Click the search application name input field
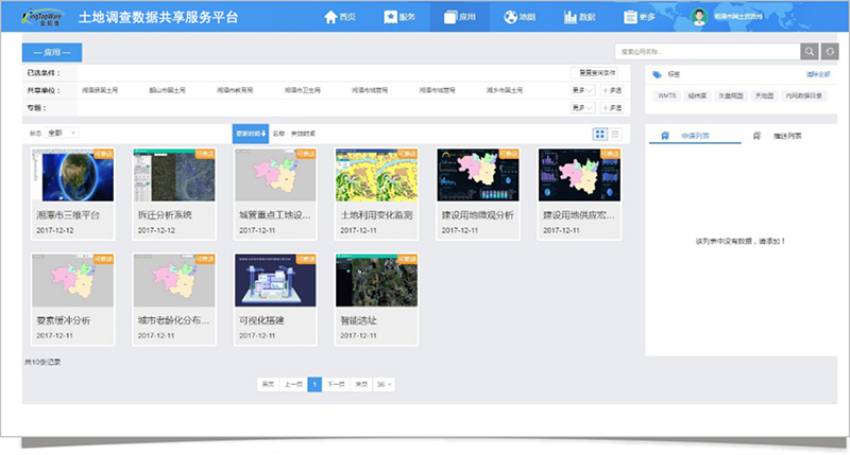Image resolution: width=850 pixels, height=455 pixels. [707, 52]
